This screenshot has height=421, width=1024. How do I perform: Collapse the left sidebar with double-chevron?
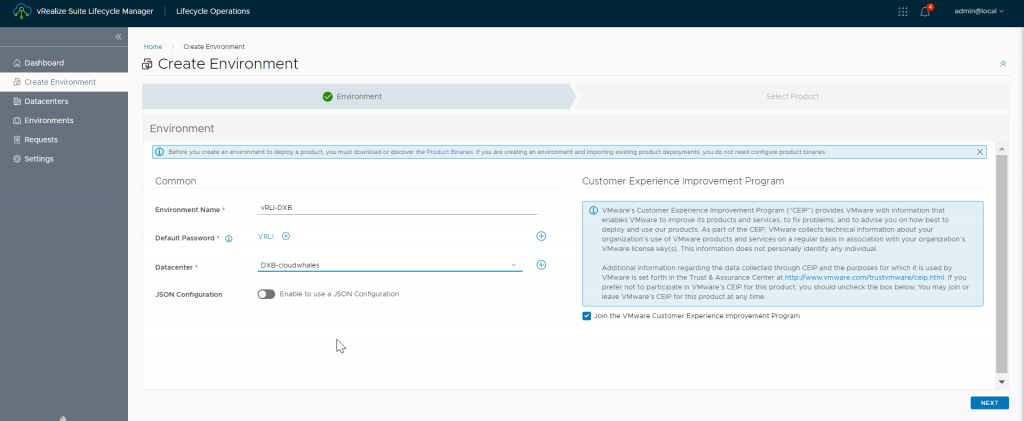(118, 37)
